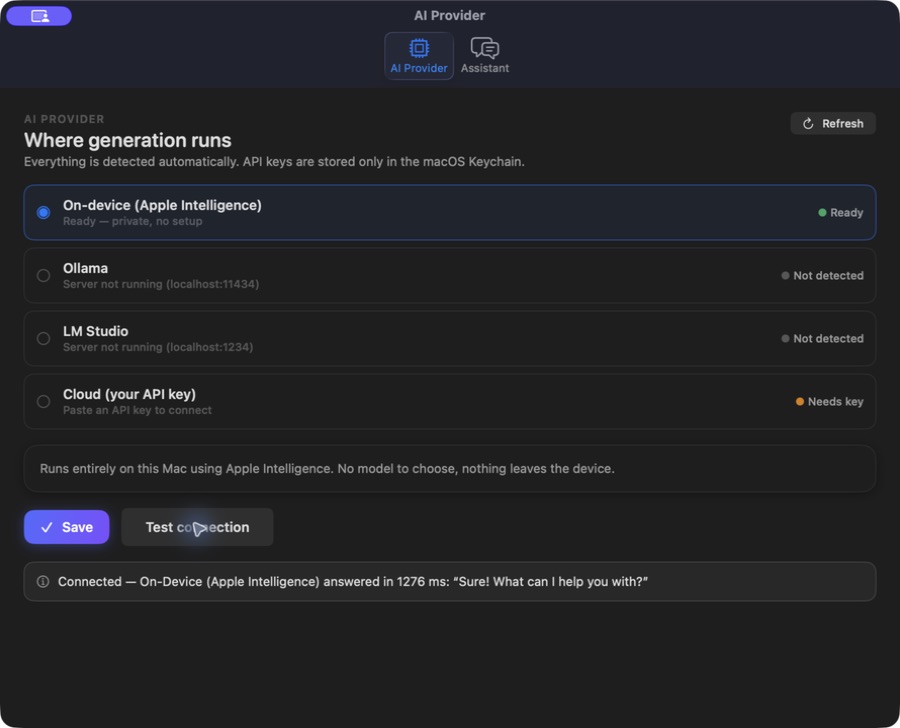Switch to the AI Provider tab
This screenshot has height=728, width=900.
point(419,56)
